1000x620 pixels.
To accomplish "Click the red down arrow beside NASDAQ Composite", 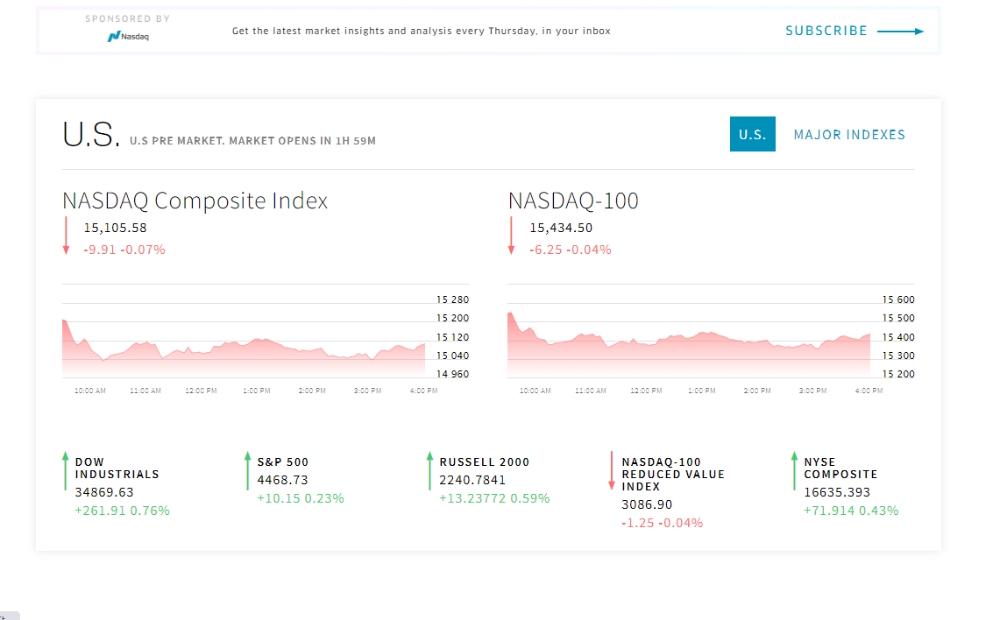I will point(66,235).
